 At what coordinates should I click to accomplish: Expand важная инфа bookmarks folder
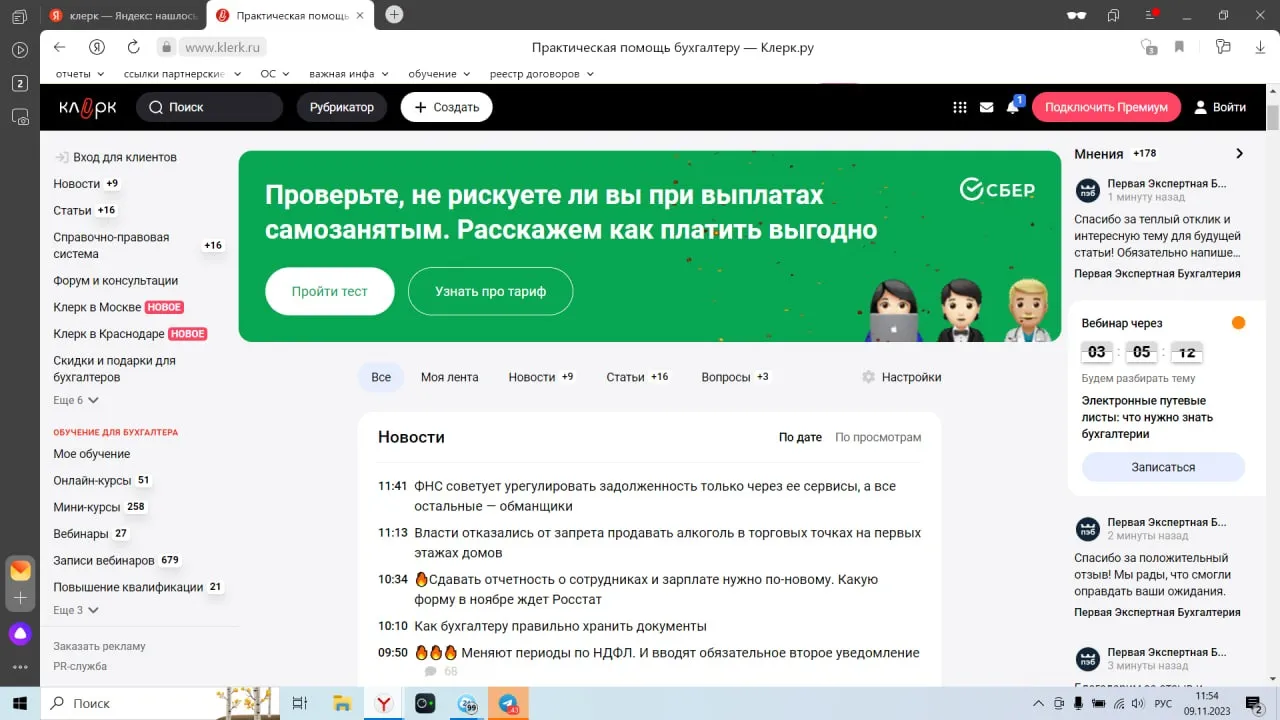349,74
